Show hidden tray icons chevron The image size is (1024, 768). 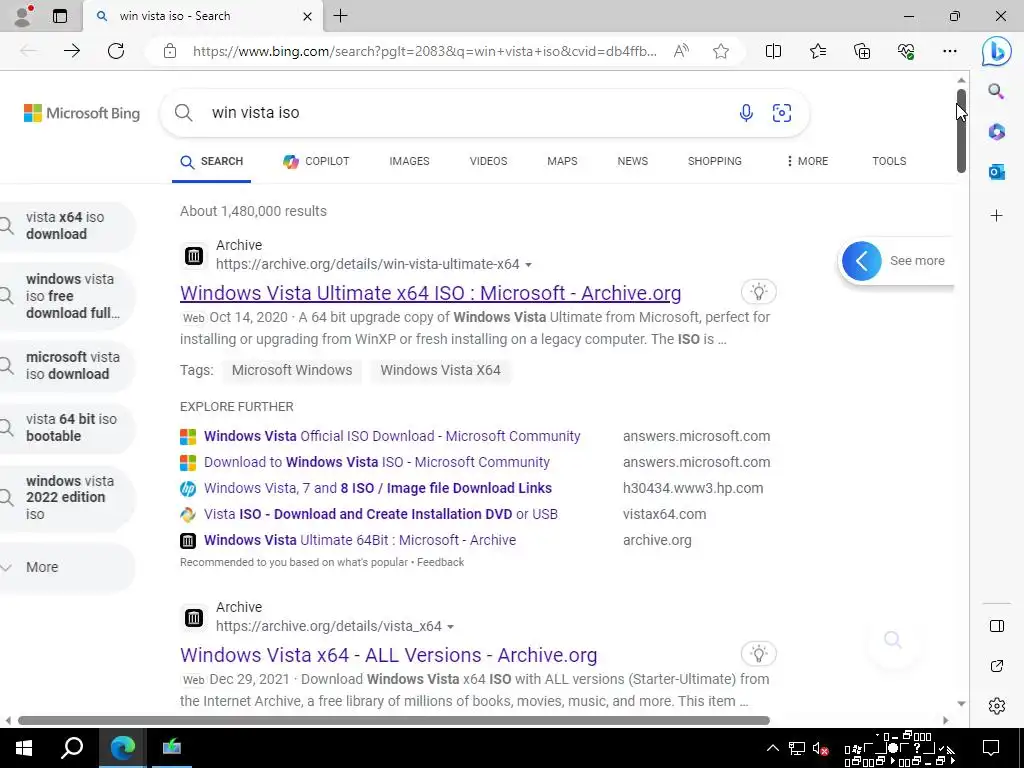coord(773,748)
